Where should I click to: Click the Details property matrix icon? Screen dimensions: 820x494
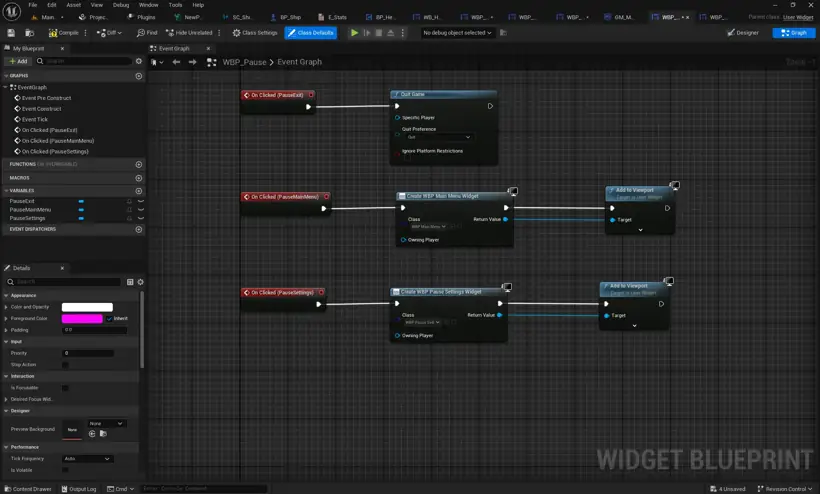click(130, 282)
